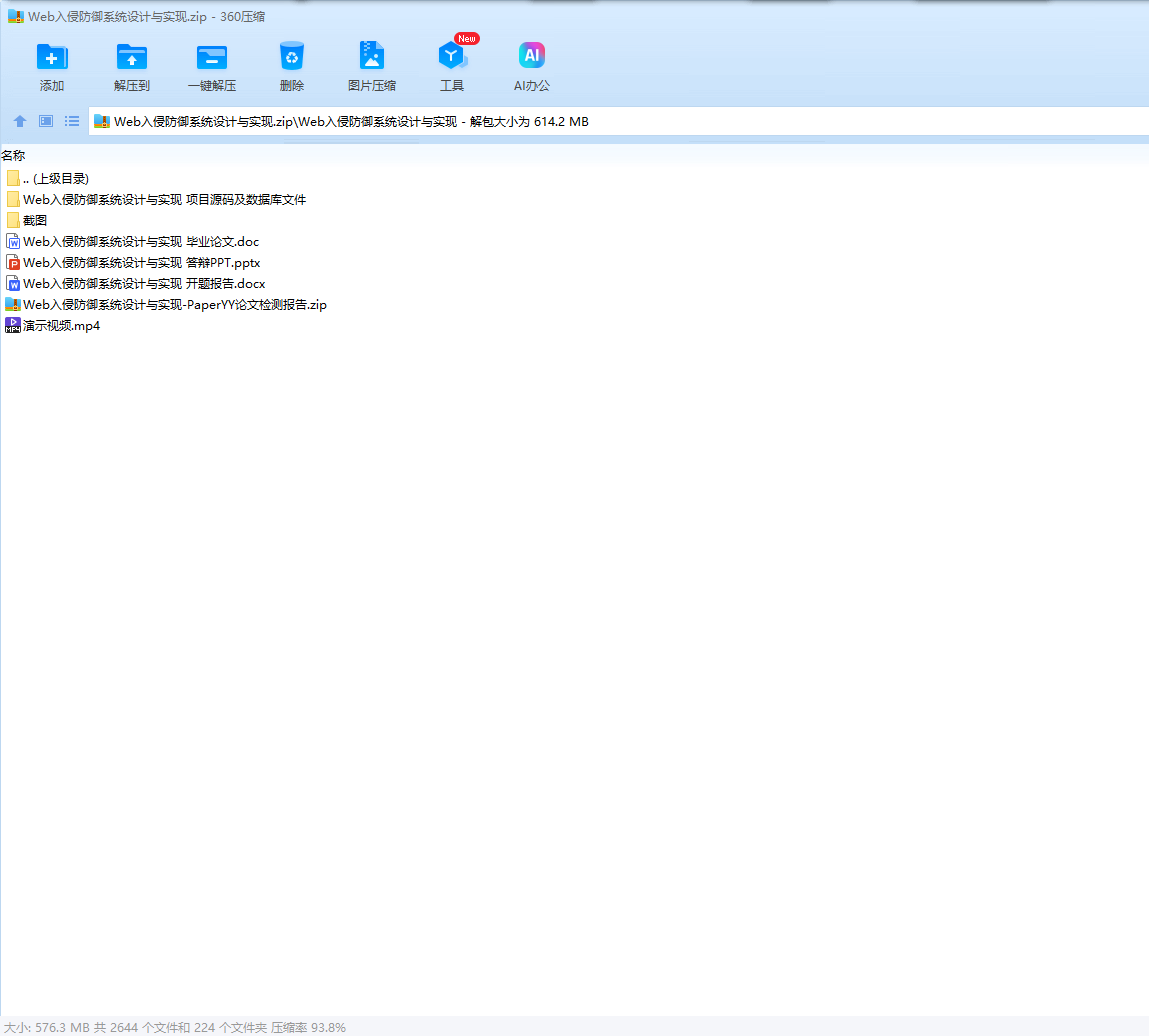
Task: Sort by the 名称 column header
Action: (13, 155)
